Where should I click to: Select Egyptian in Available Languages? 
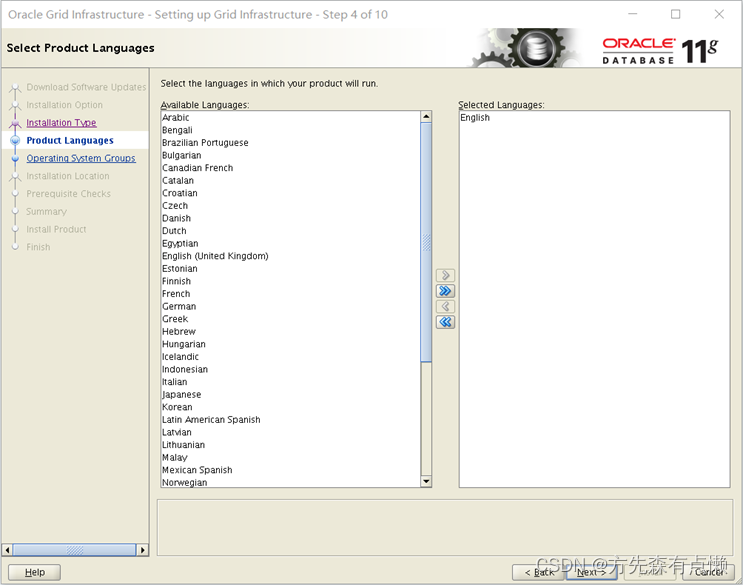pos(290,243)
